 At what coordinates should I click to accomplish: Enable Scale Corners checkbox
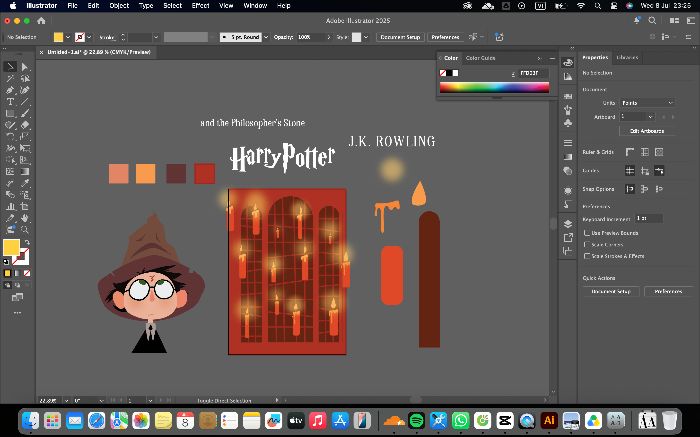point(587,245)
